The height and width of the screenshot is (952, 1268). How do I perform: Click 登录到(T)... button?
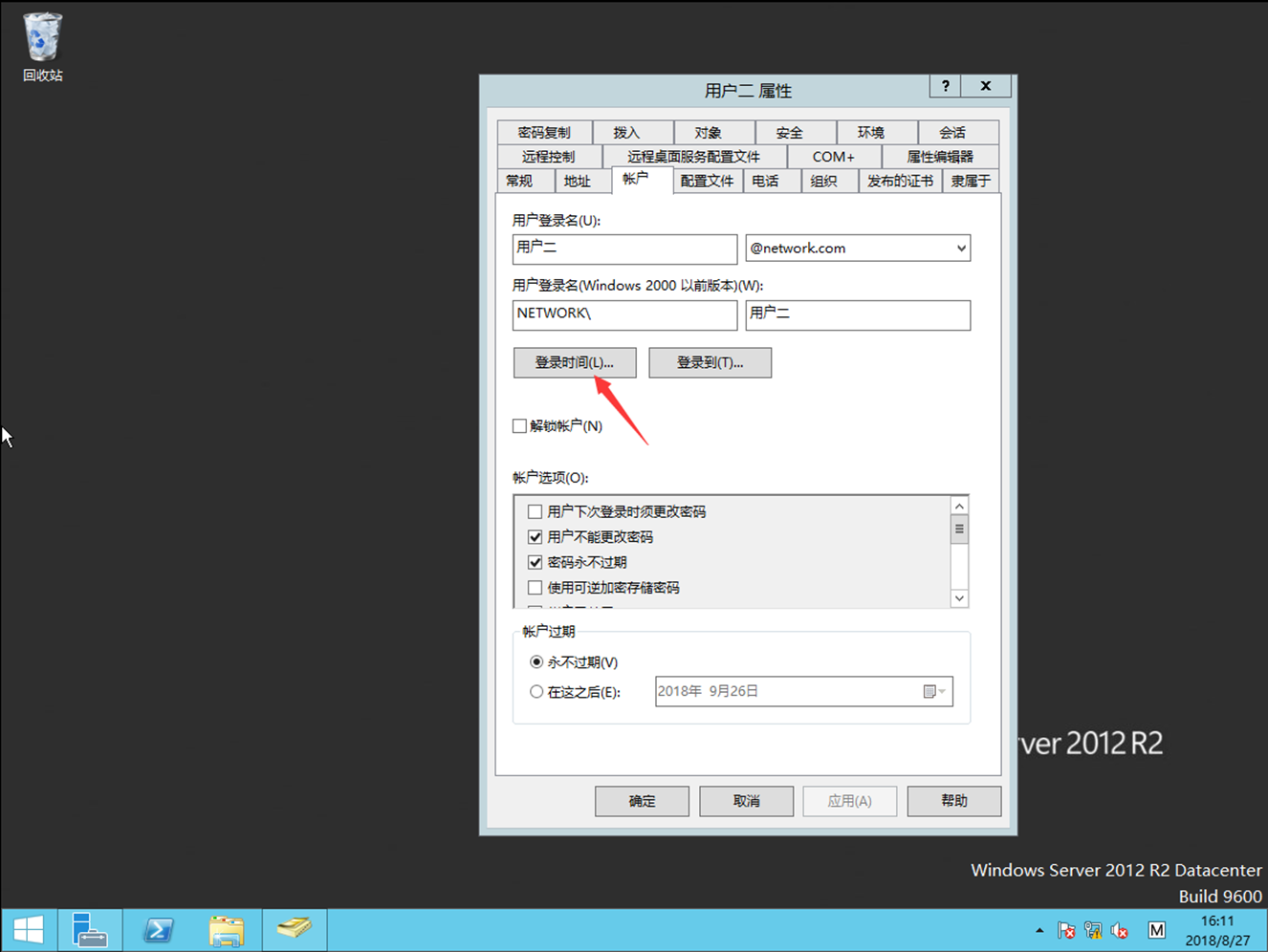pos(710,363)
